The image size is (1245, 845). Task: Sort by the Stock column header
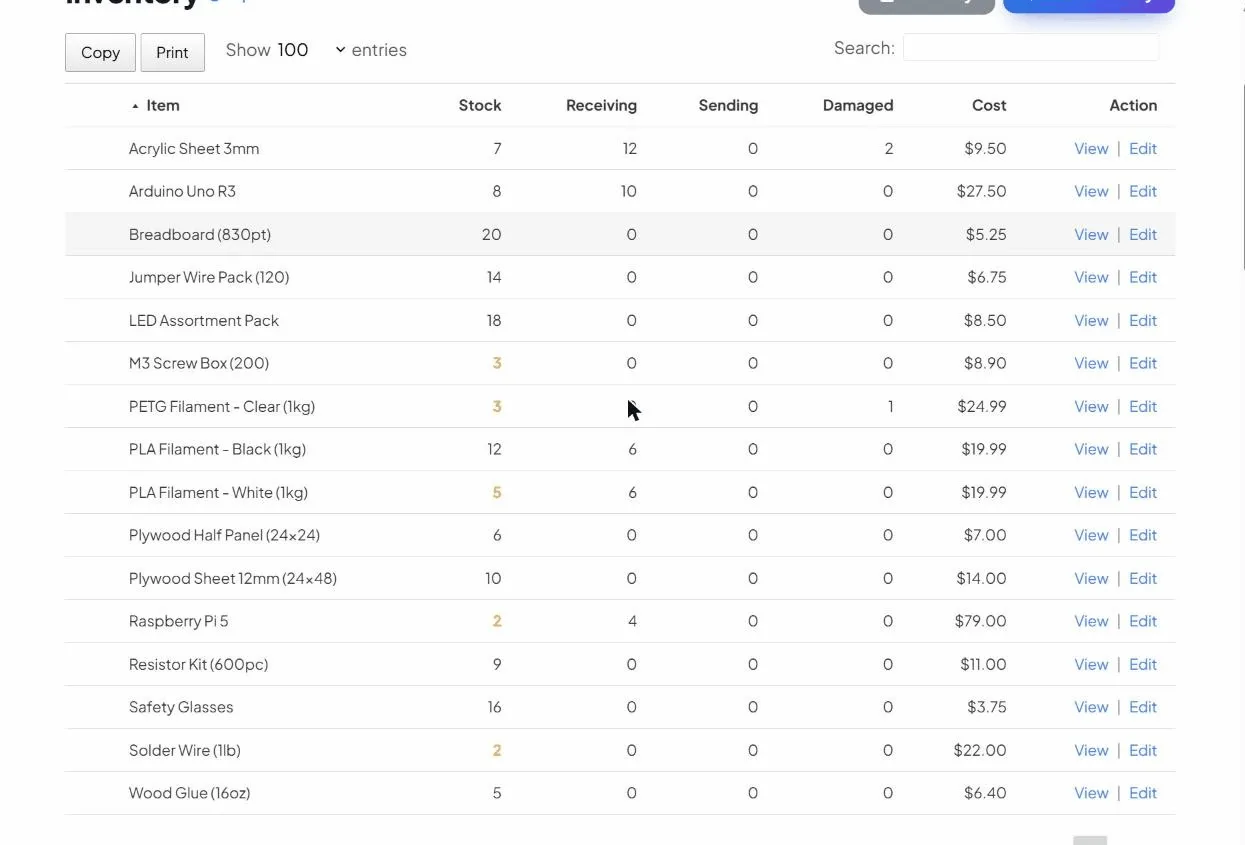click(x=480, y=105)
